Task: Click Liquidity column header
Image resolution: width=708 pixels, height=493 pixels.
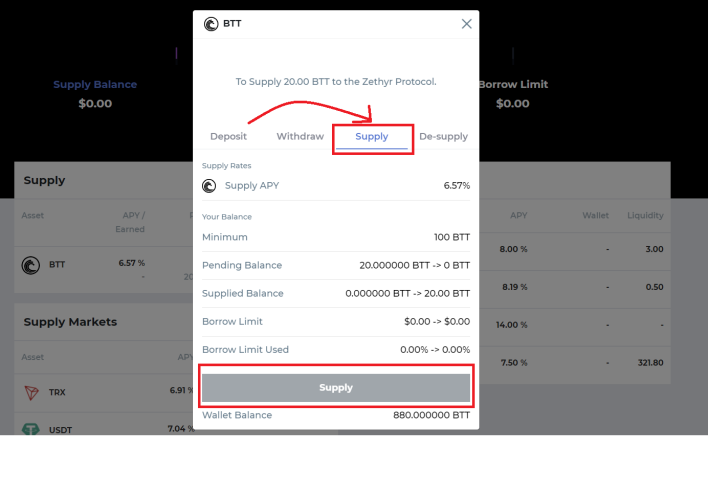Action: tap(645, 215)
